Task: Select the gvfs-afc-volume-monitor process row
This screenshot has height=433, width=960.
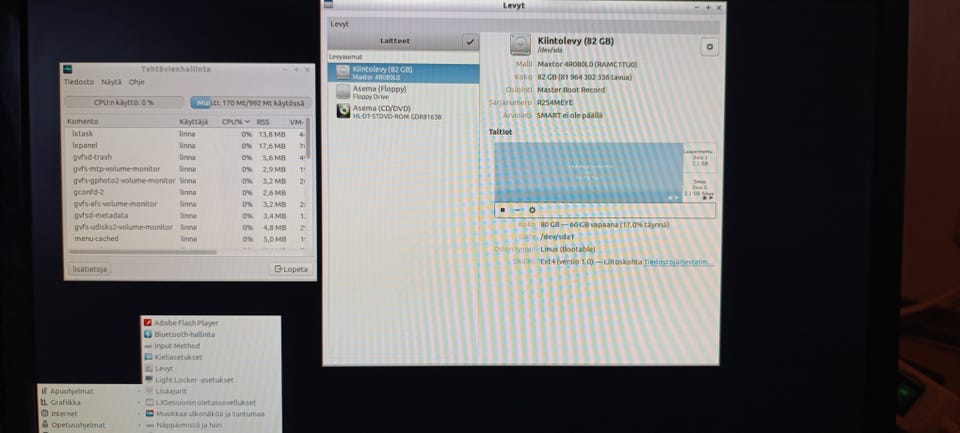Action: pyautogui.click(x=185, y=204)
